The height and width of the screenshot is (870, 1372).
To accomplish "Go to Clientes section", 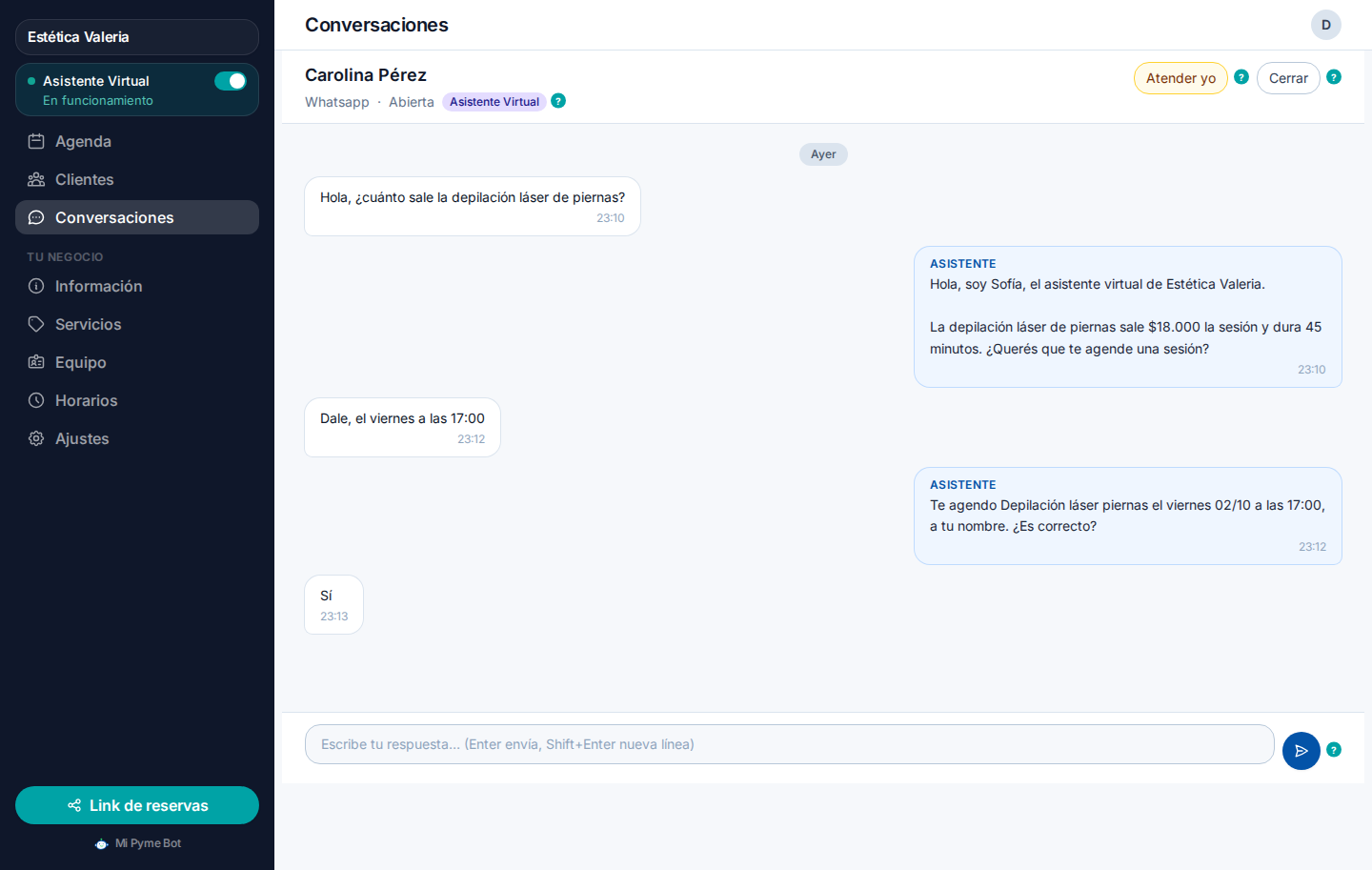I will pyautogui.click(x=137, y=179).
